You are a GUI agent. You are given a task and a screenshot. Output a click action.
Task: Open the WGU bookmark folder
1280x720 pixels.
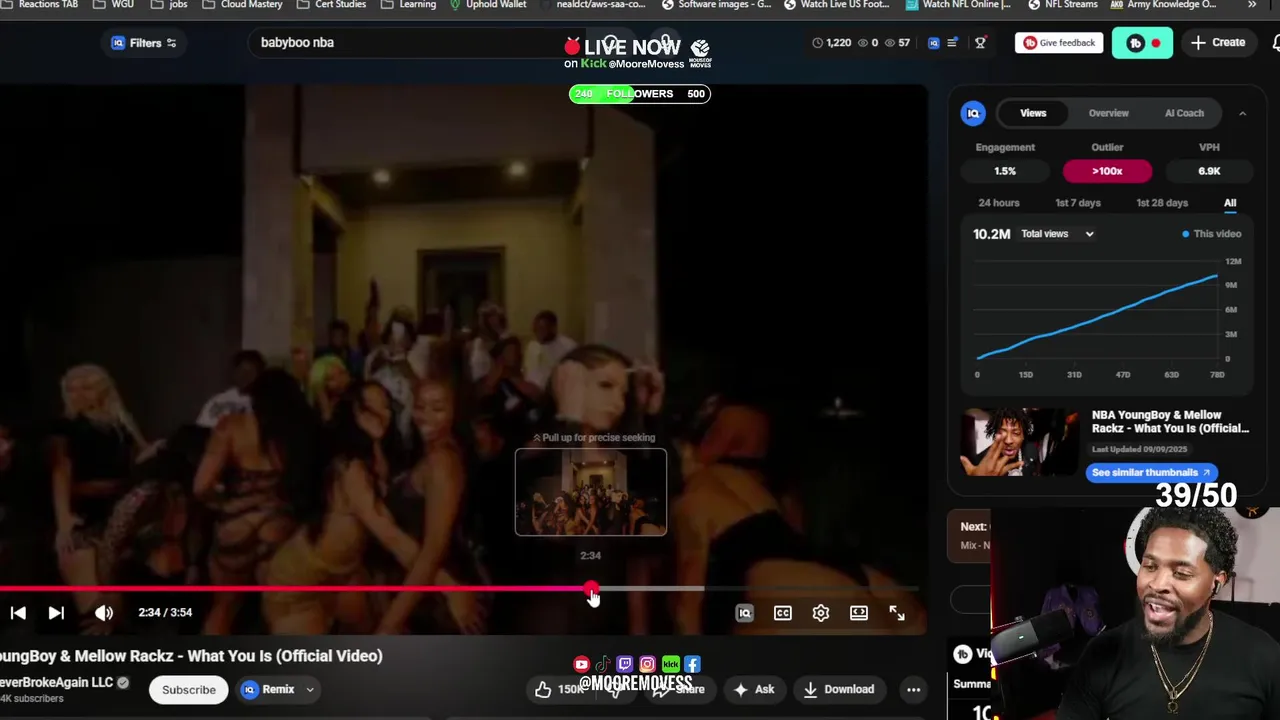point(113,5)
